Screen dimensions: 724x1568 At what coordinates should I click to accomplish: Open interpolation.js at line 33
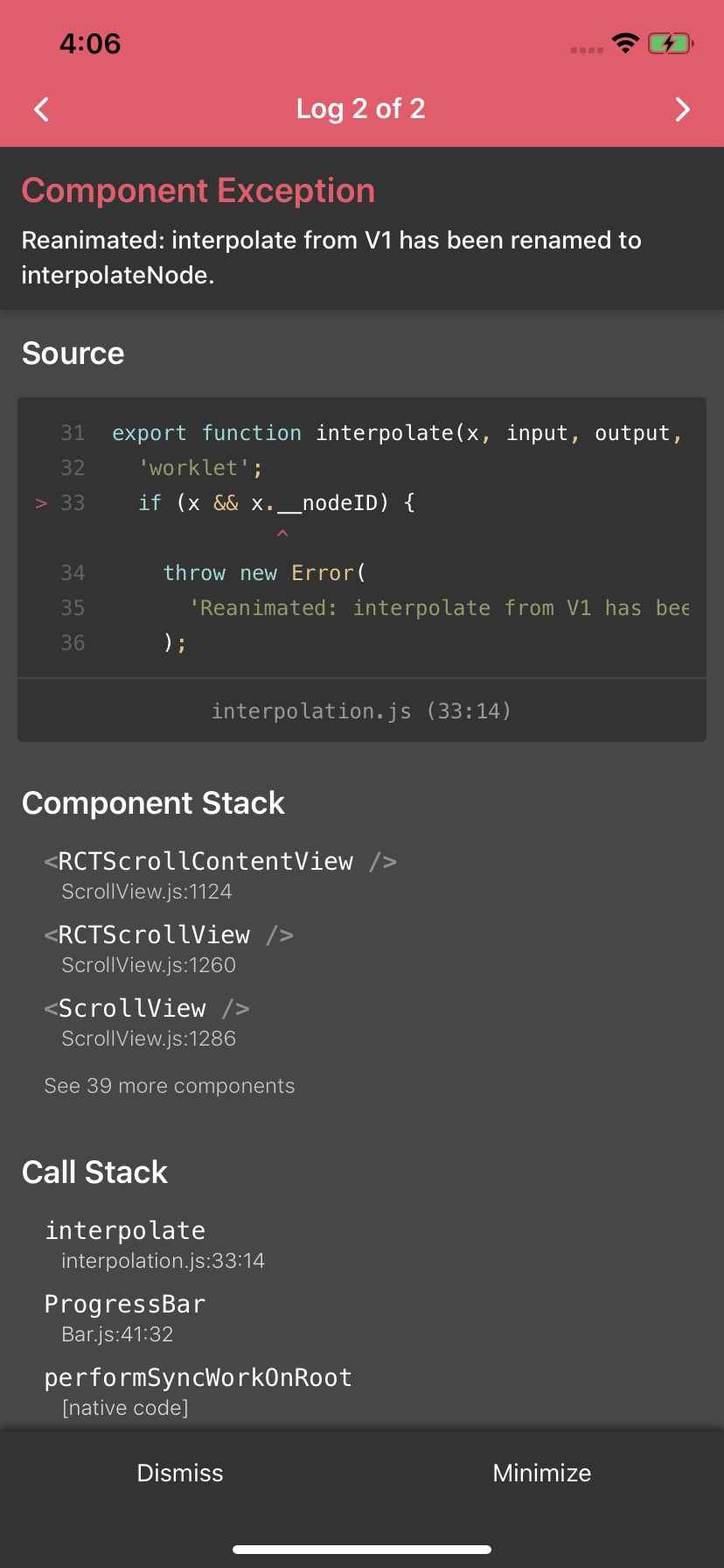(x=361, y=710)
